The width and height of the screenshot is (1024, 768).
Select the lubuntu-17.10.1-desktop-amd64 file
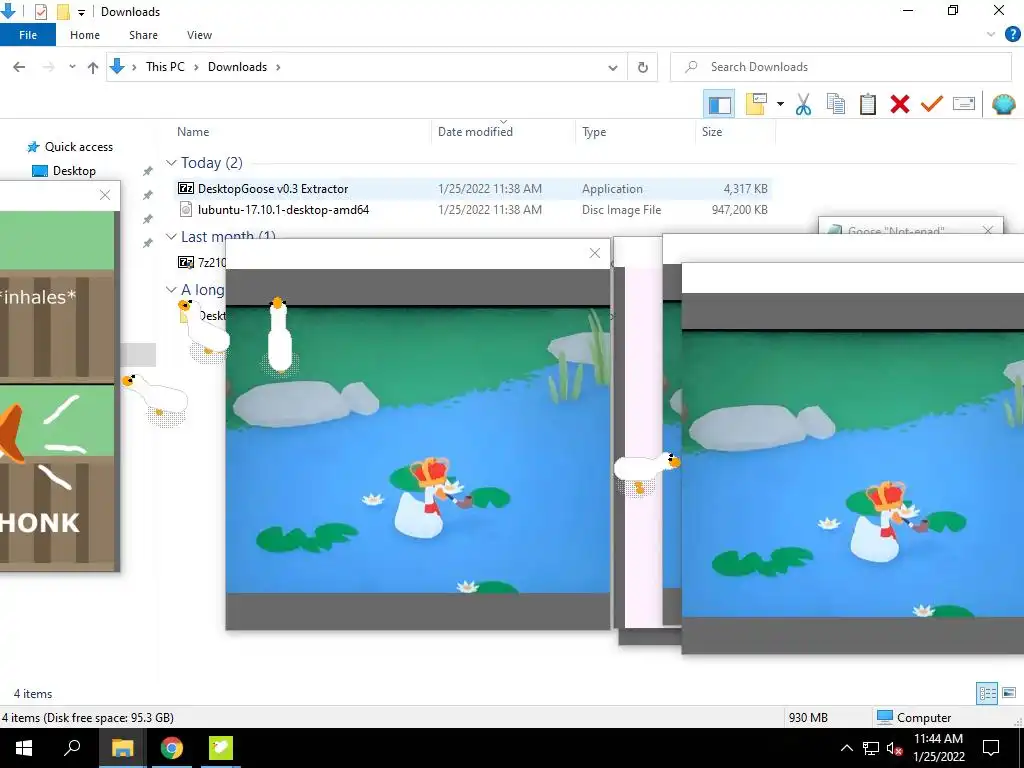tap(283, 210)
